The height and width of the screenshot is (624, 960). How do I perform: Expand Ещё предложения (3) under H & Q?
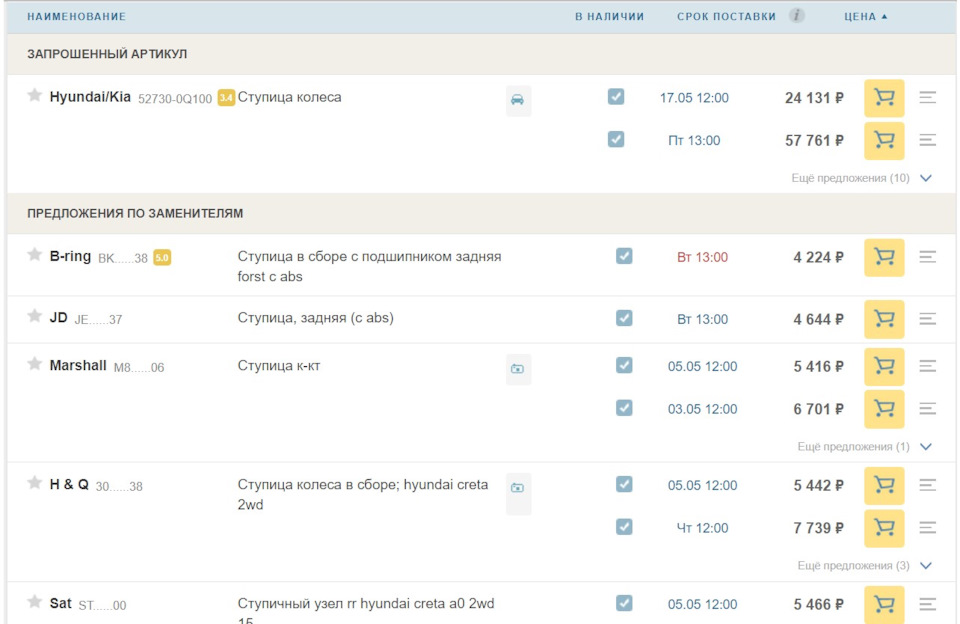(x=864, y=566)
